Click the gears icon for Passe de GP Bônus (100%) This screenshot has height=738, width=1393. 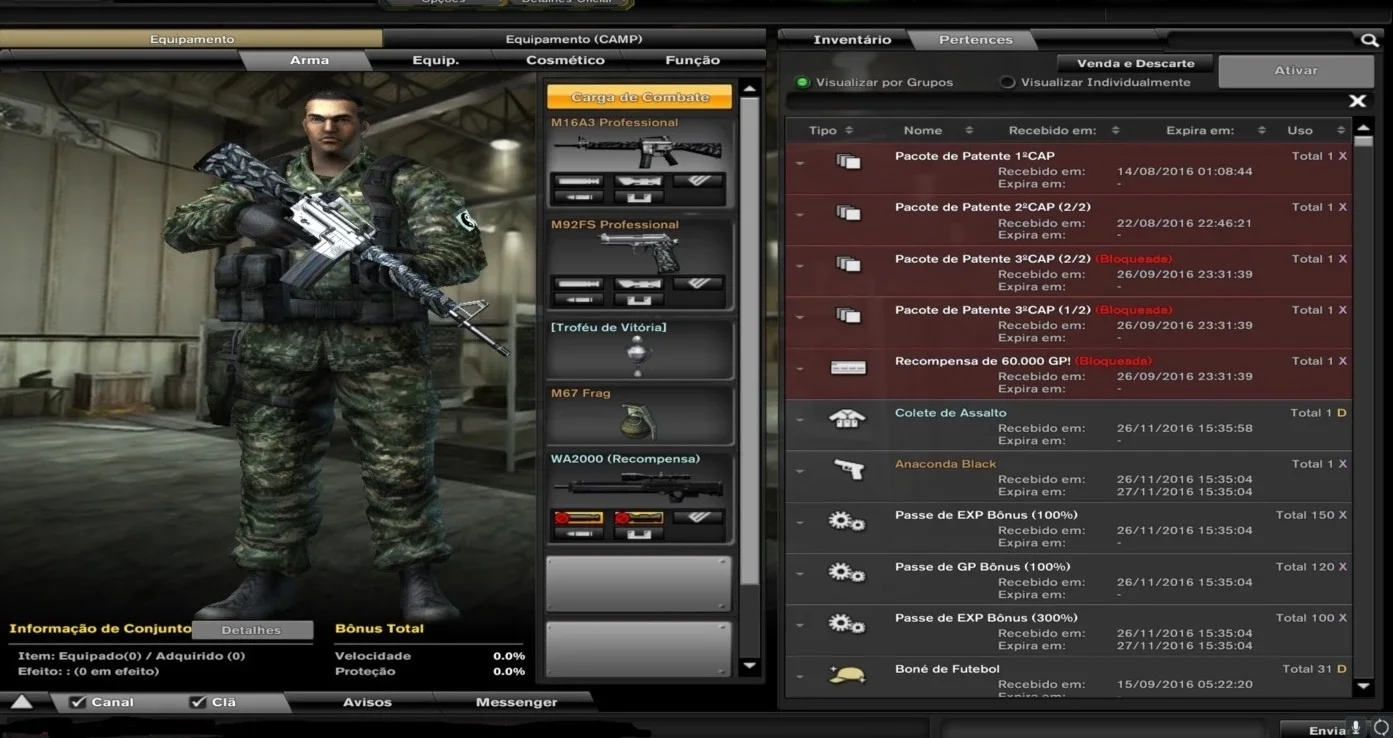(847, 573)
